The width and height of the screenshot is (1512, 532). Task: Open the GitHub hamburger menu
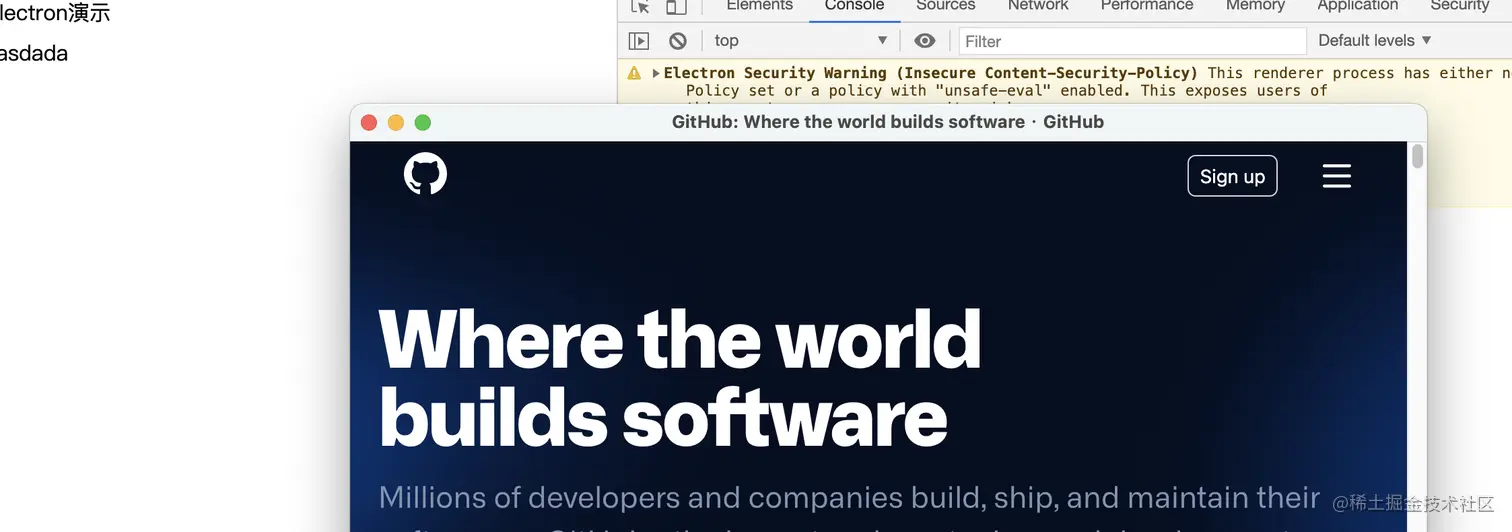pyautogui.click(x=1337, y=176)
